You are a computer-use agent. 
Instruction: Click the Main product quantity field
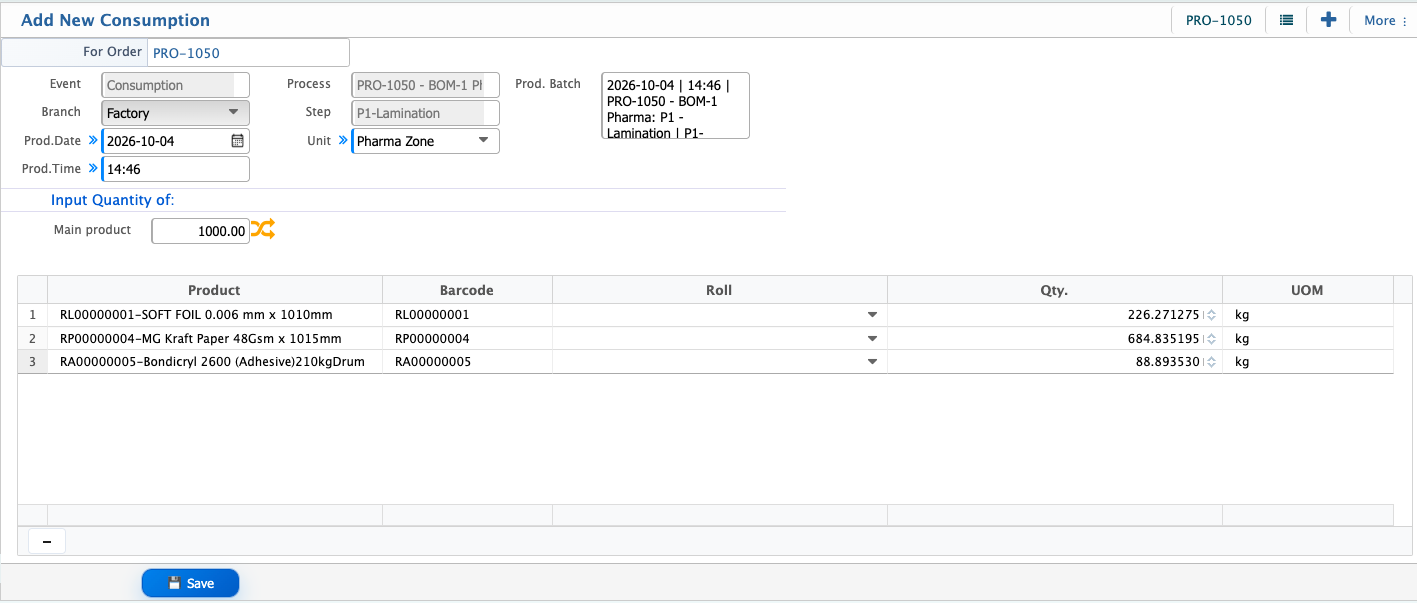(x=200, y=231)
